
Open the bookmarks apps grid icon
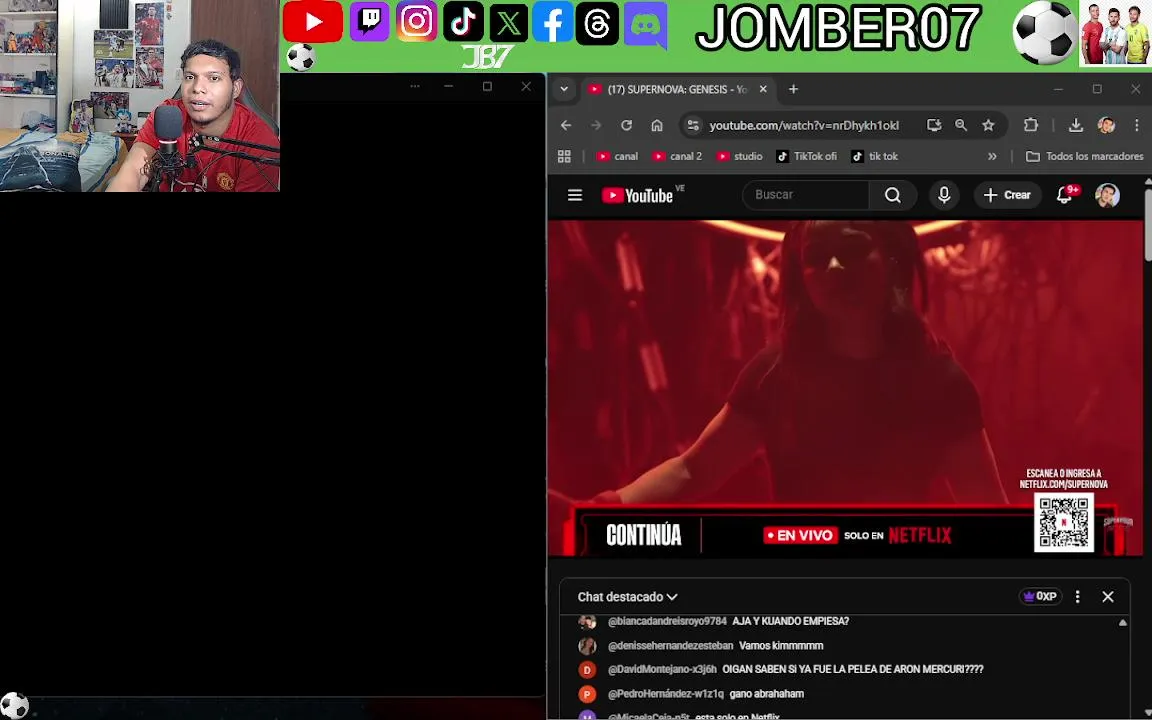[564, 156]
